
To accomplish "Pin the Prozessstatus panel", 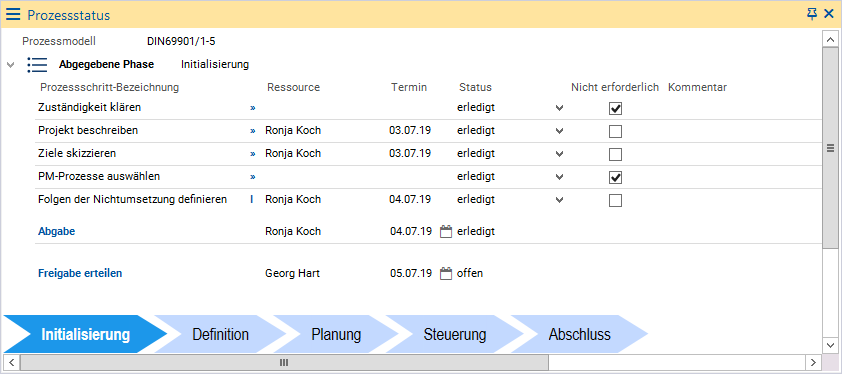I will pyautogui.click(x=811, y=15).
